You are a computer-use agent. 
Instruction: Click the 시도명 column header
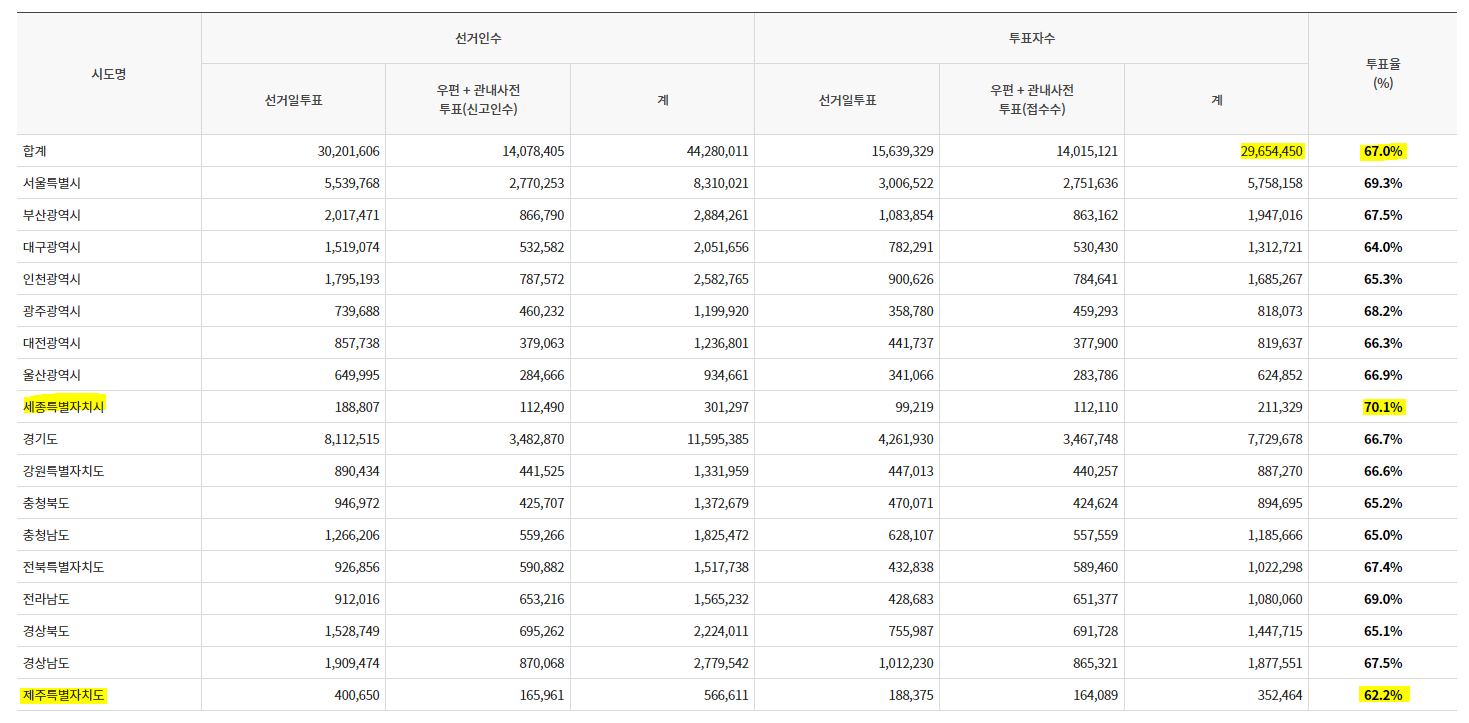point(108,74)
